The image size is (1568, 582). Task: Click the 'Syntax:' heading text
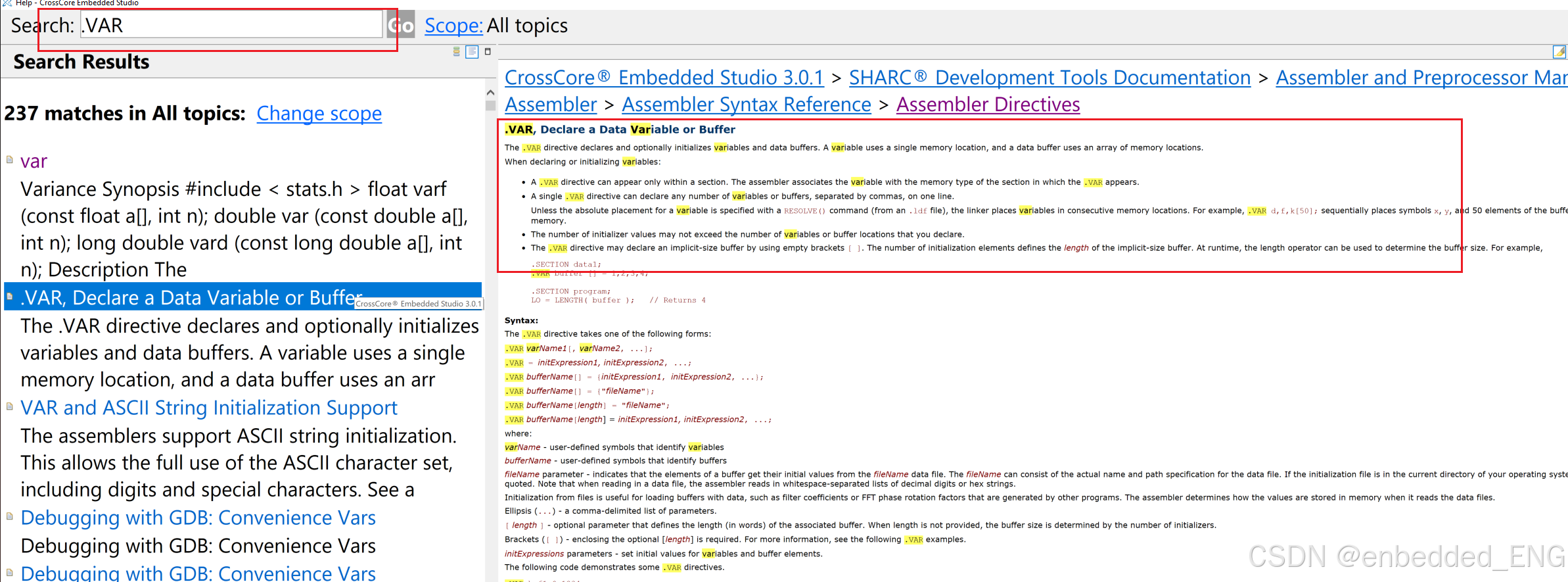521,321
